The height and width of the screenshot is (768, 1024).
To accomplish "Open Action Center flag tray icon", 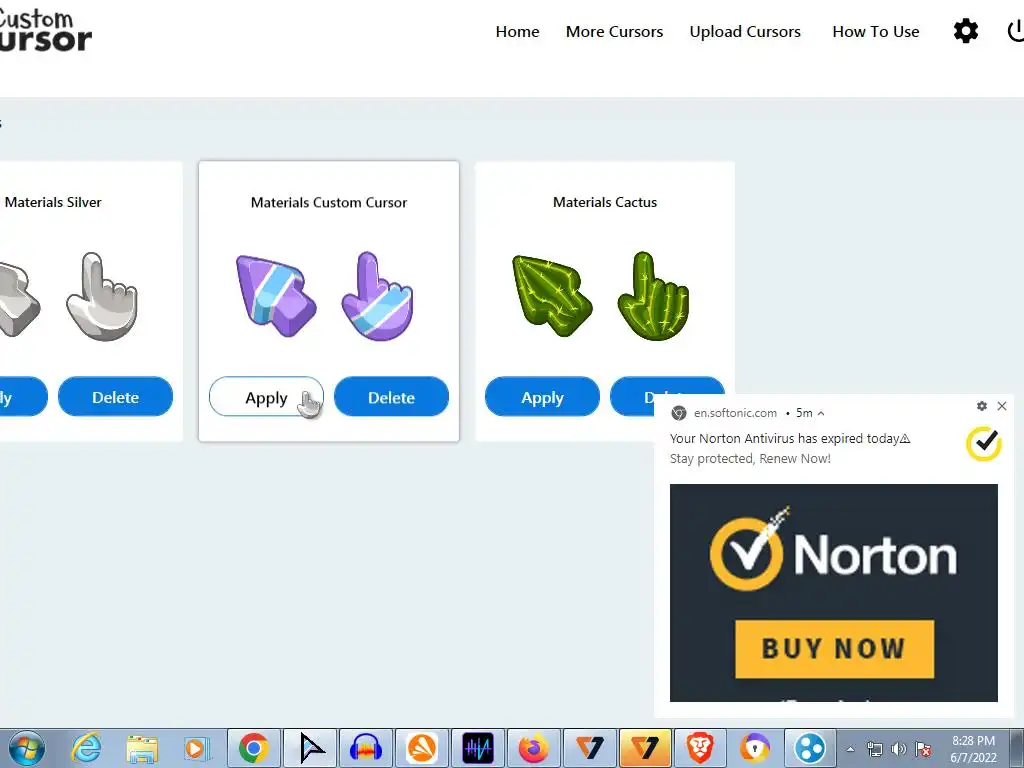I will click(x=923, y=749).
